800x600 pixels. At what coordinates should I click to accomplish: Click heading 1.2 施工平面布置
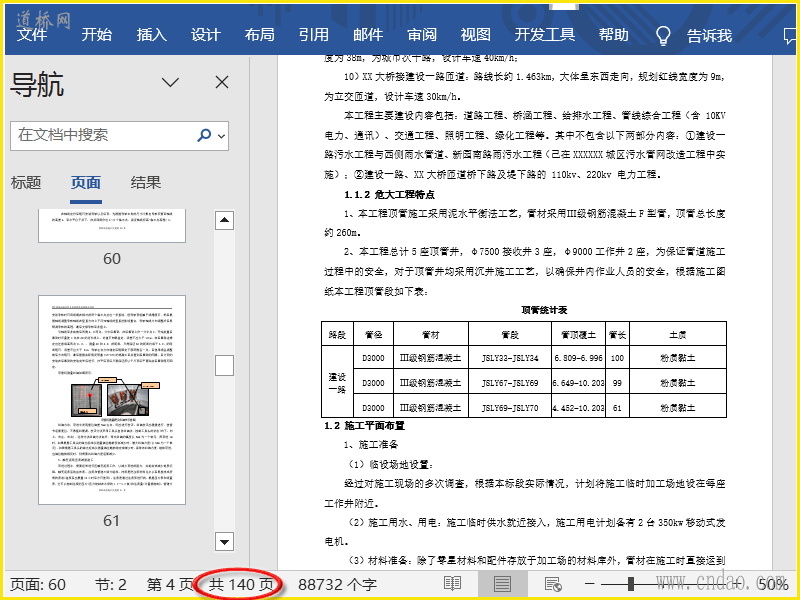[364, 426]
